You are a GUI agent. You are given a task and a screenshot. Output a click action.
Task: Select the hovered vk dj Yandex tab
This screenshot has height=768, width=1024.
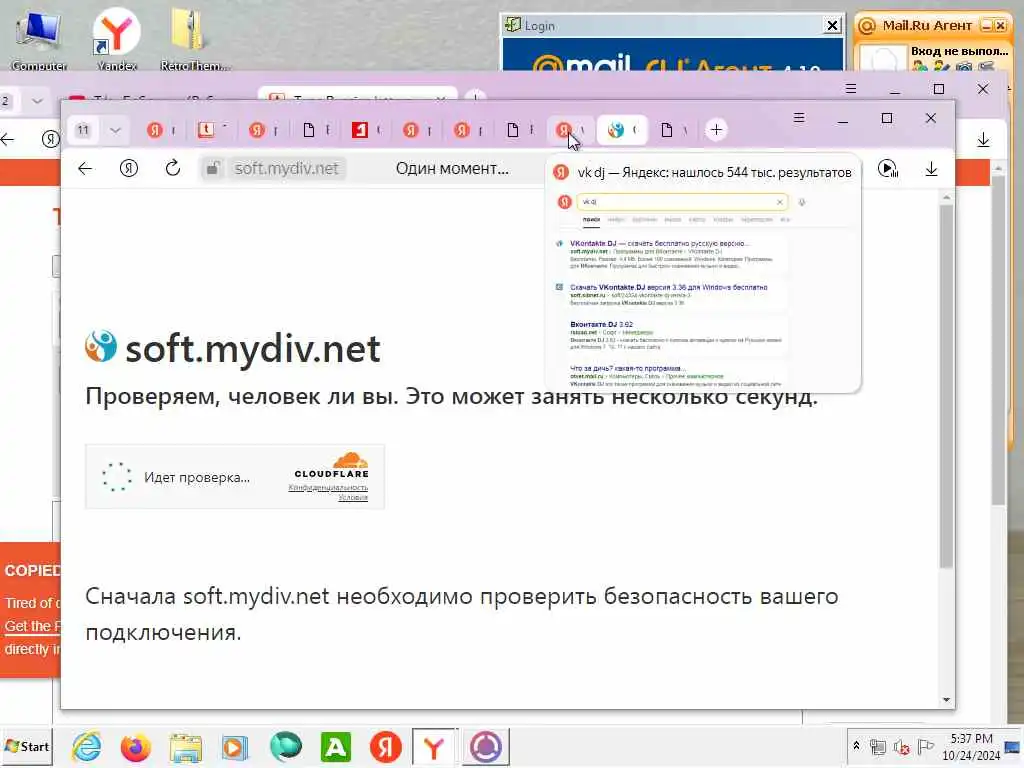[570, 130]
